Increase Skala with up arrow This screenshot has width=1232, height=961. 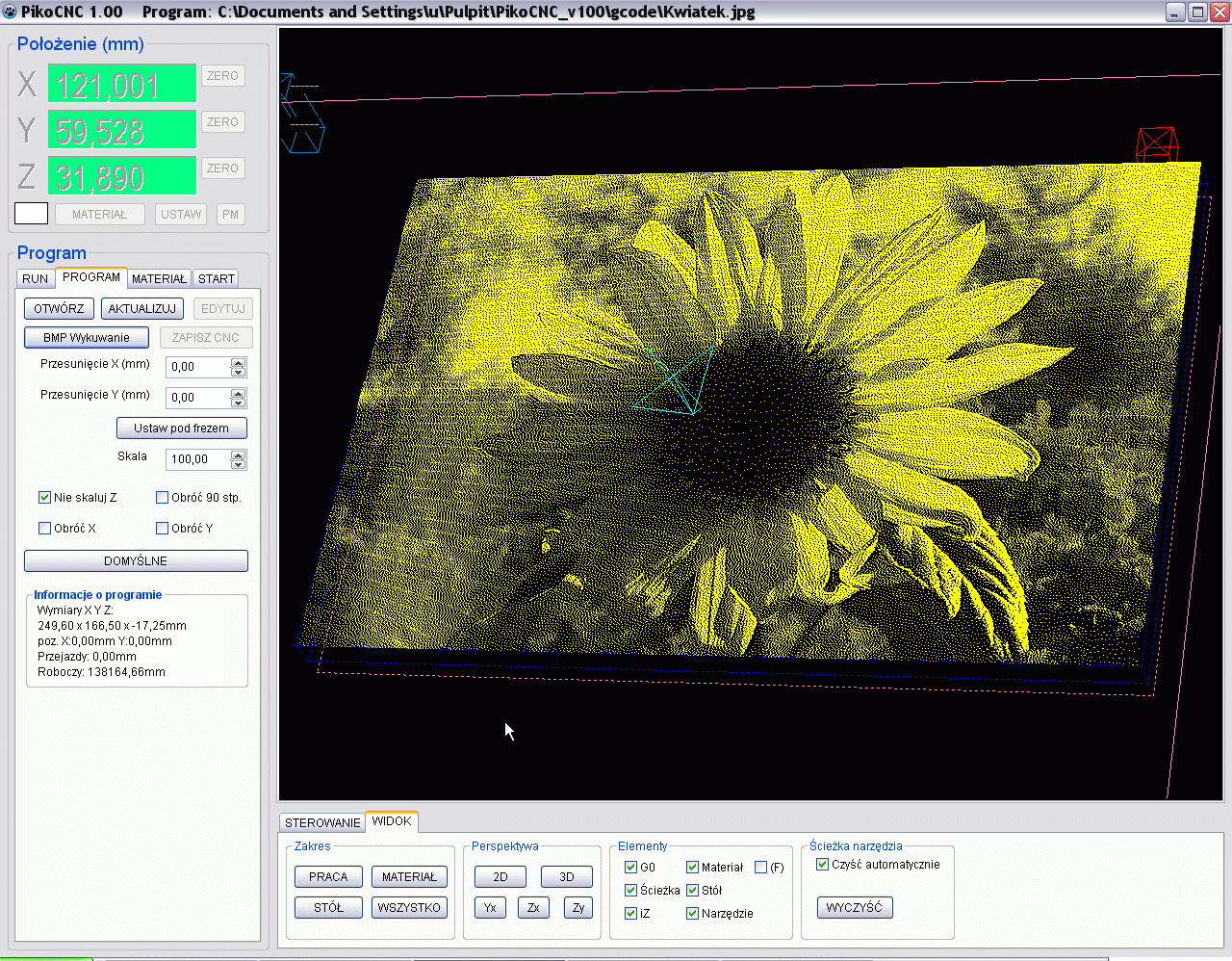pos(239,455)
